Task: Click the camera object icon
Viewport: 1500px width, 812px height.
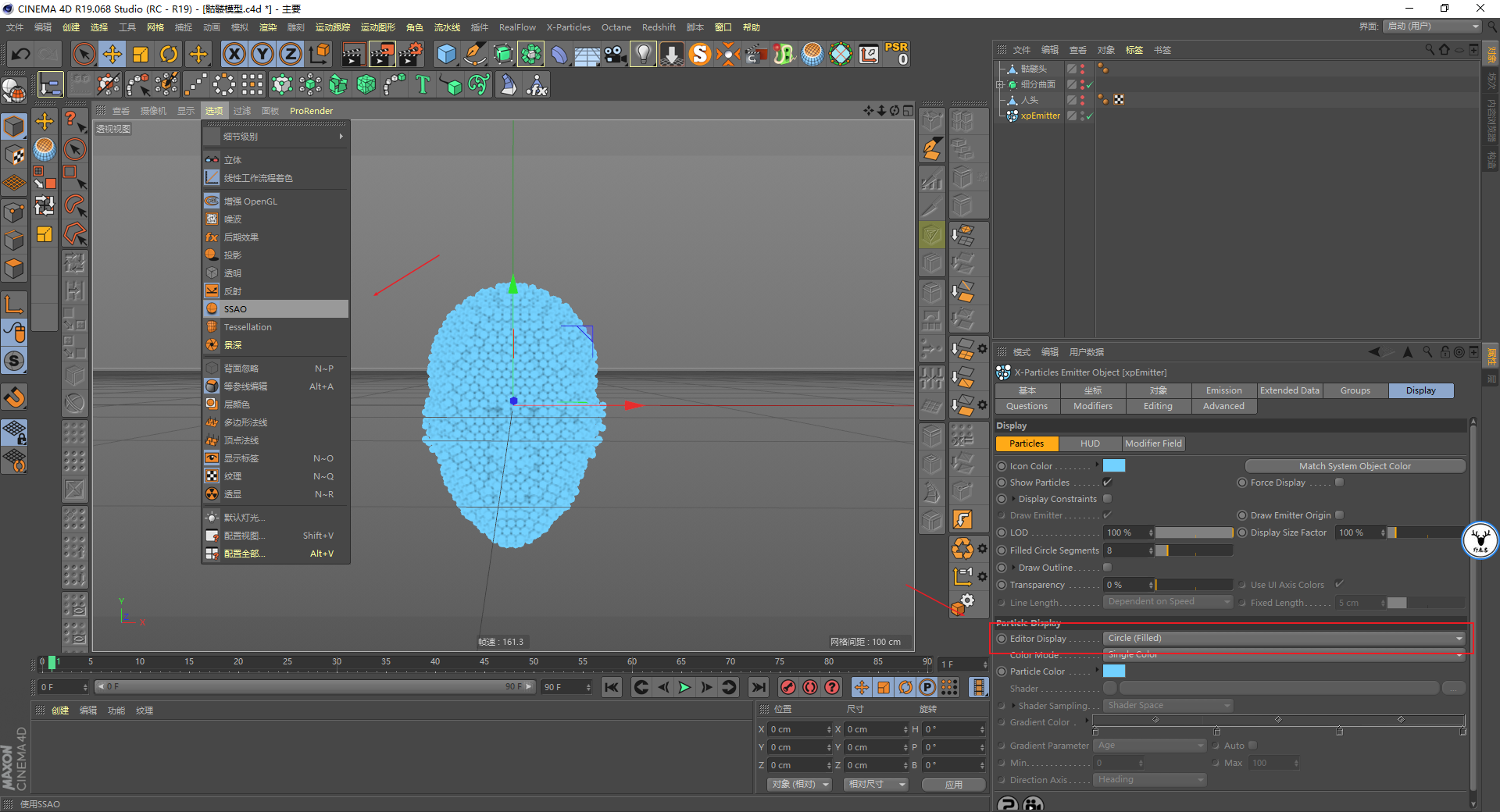Action: 616,54
